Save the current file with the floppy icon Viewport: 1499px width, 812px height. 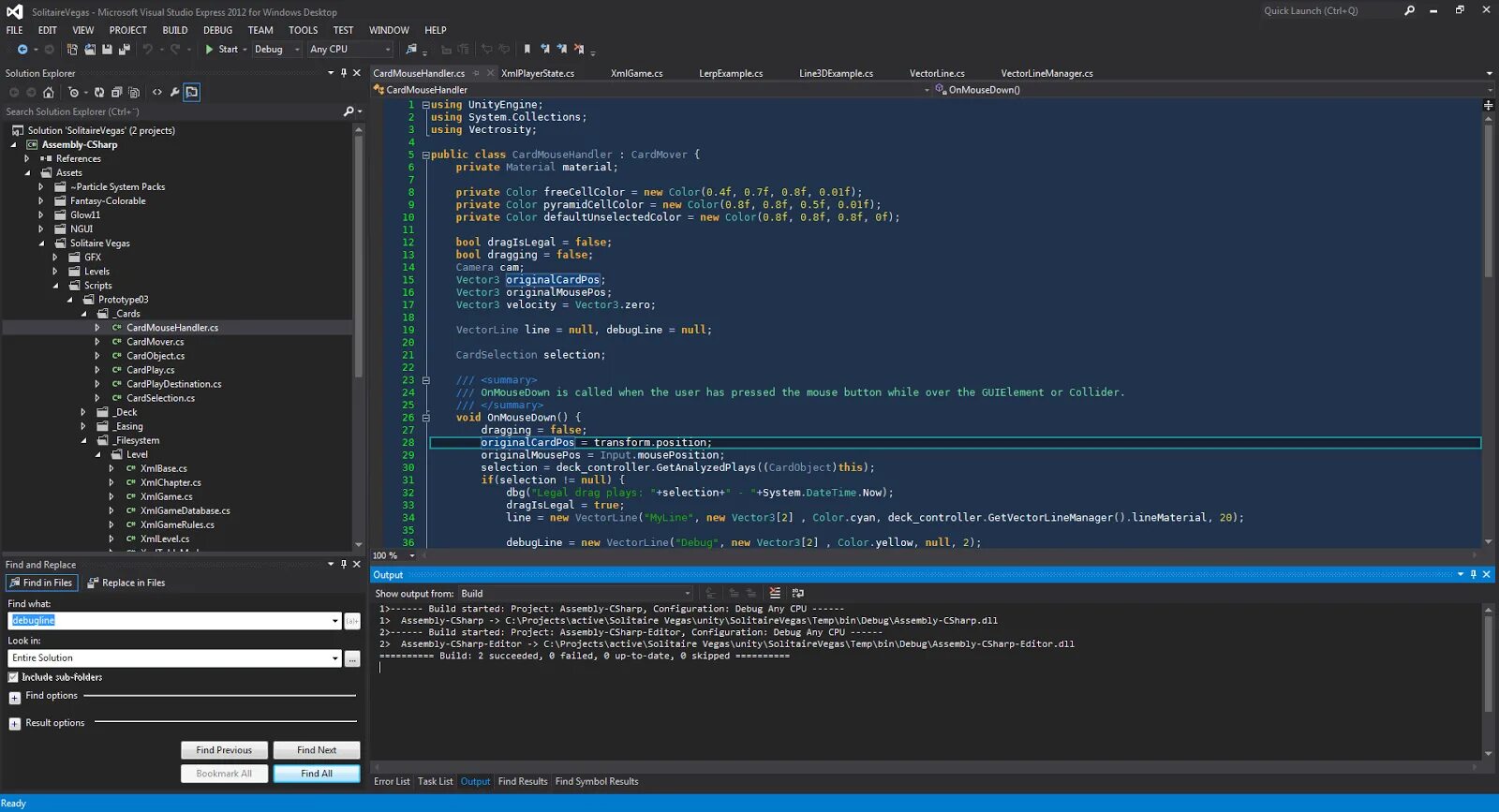click(x=107, y=50)
